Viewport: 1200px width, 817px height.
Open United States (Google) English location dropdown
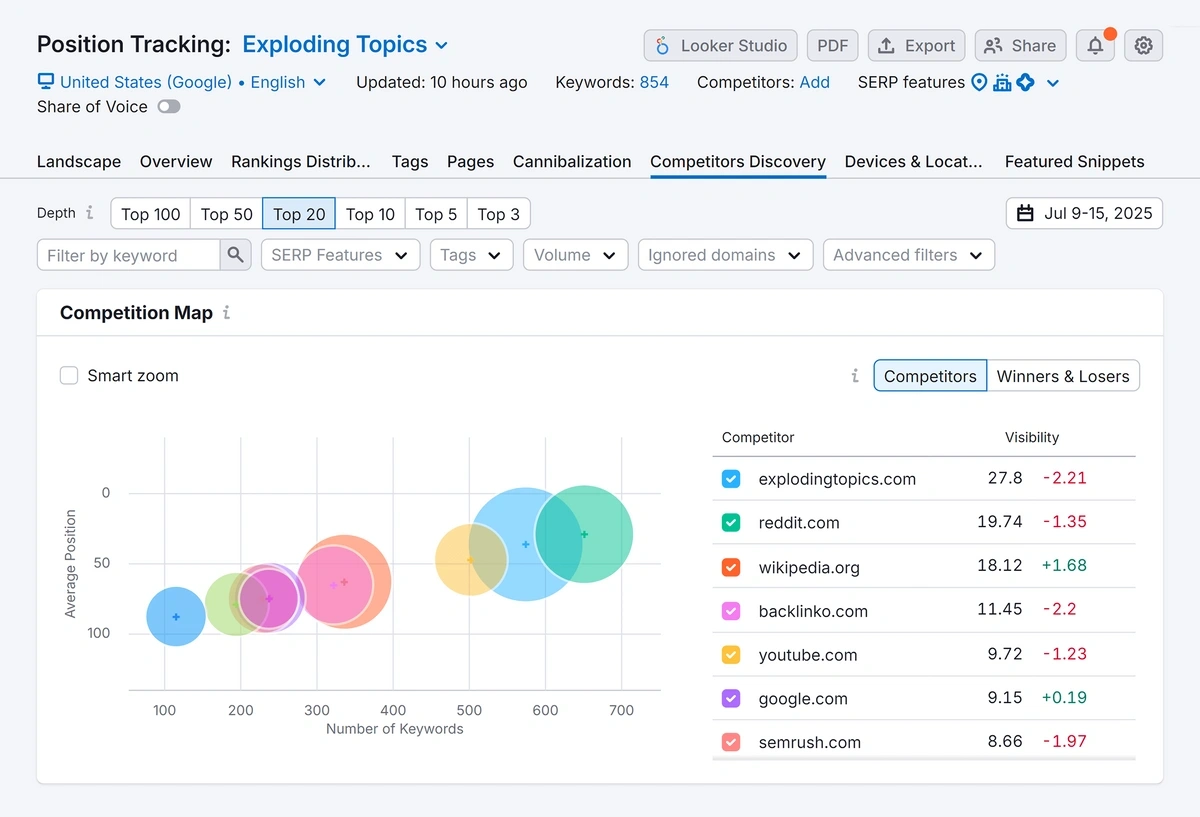(192, 82)
